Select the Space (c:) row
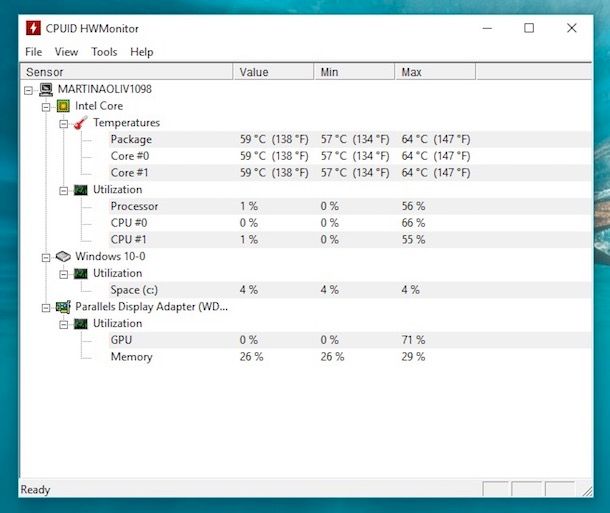This screenshot has height=513, width=610. tap(350, 290)
